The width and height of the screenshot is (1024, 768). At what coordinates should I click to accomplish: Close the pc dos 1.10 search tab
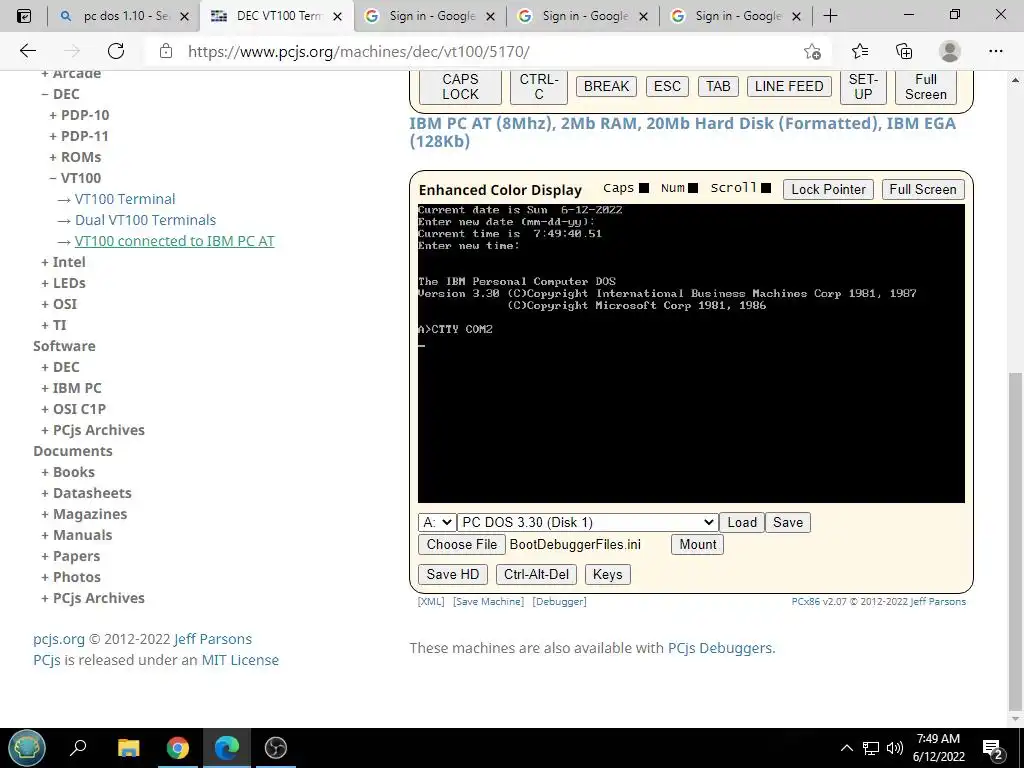[184, 16]
